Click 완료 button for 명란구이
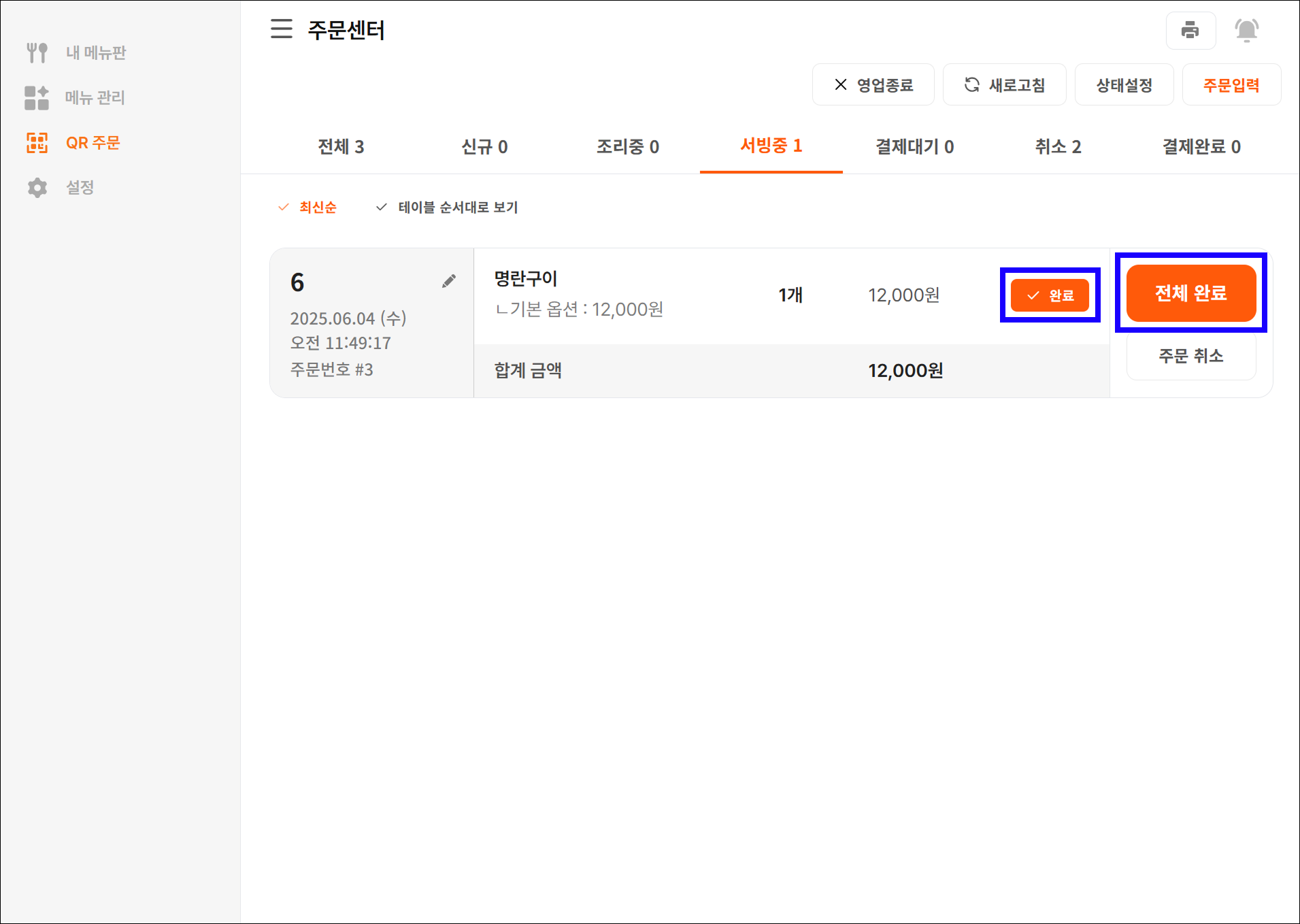The height and width of the screenshot is (924, 1300). [1050, 295]
